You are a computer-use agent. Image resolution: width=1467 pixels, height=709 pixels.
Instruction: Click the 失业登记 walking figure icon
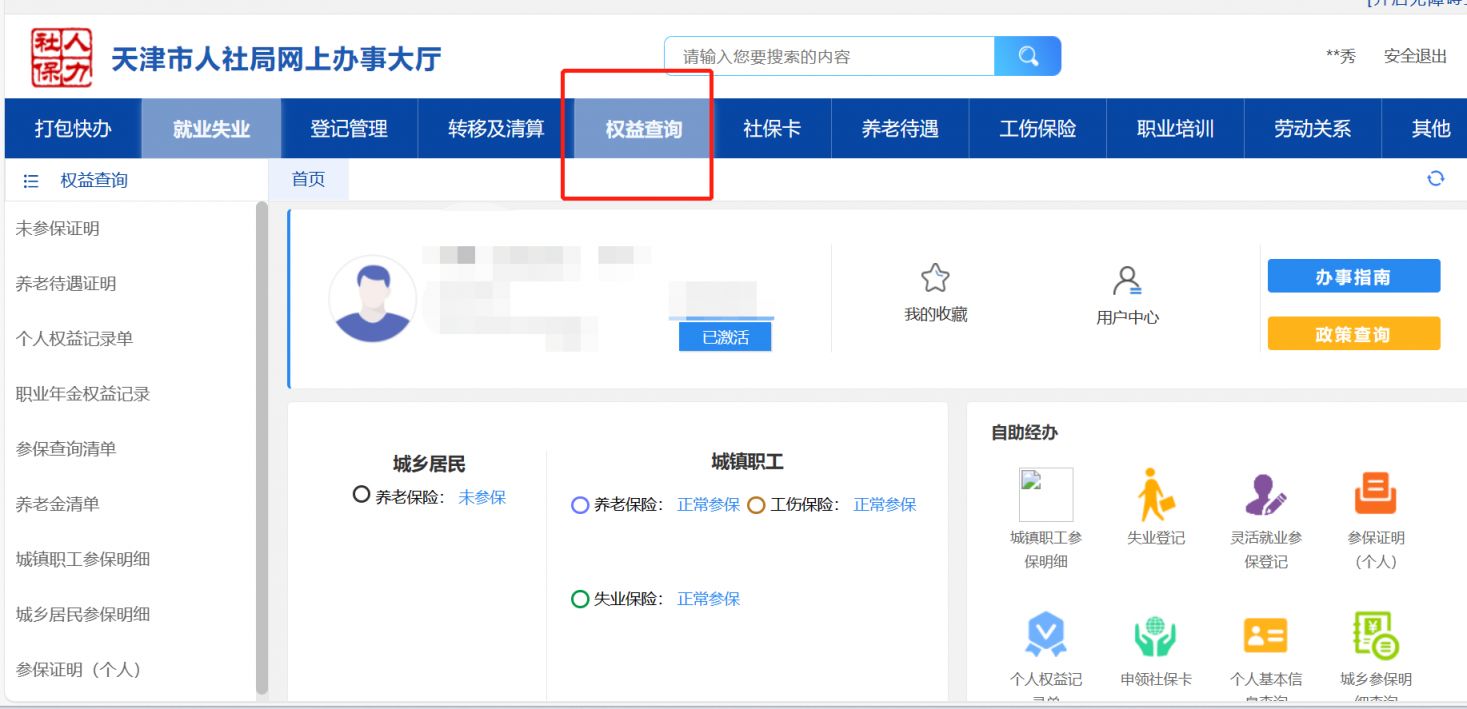pos(1155,495)
